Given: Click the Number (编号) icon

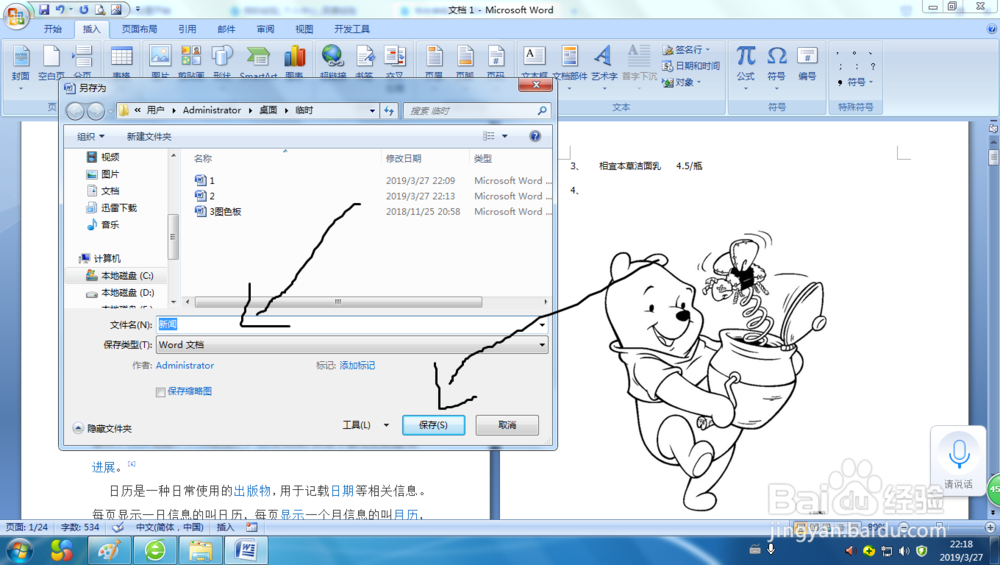Looking at the screenshot, I should pos(807,64).
